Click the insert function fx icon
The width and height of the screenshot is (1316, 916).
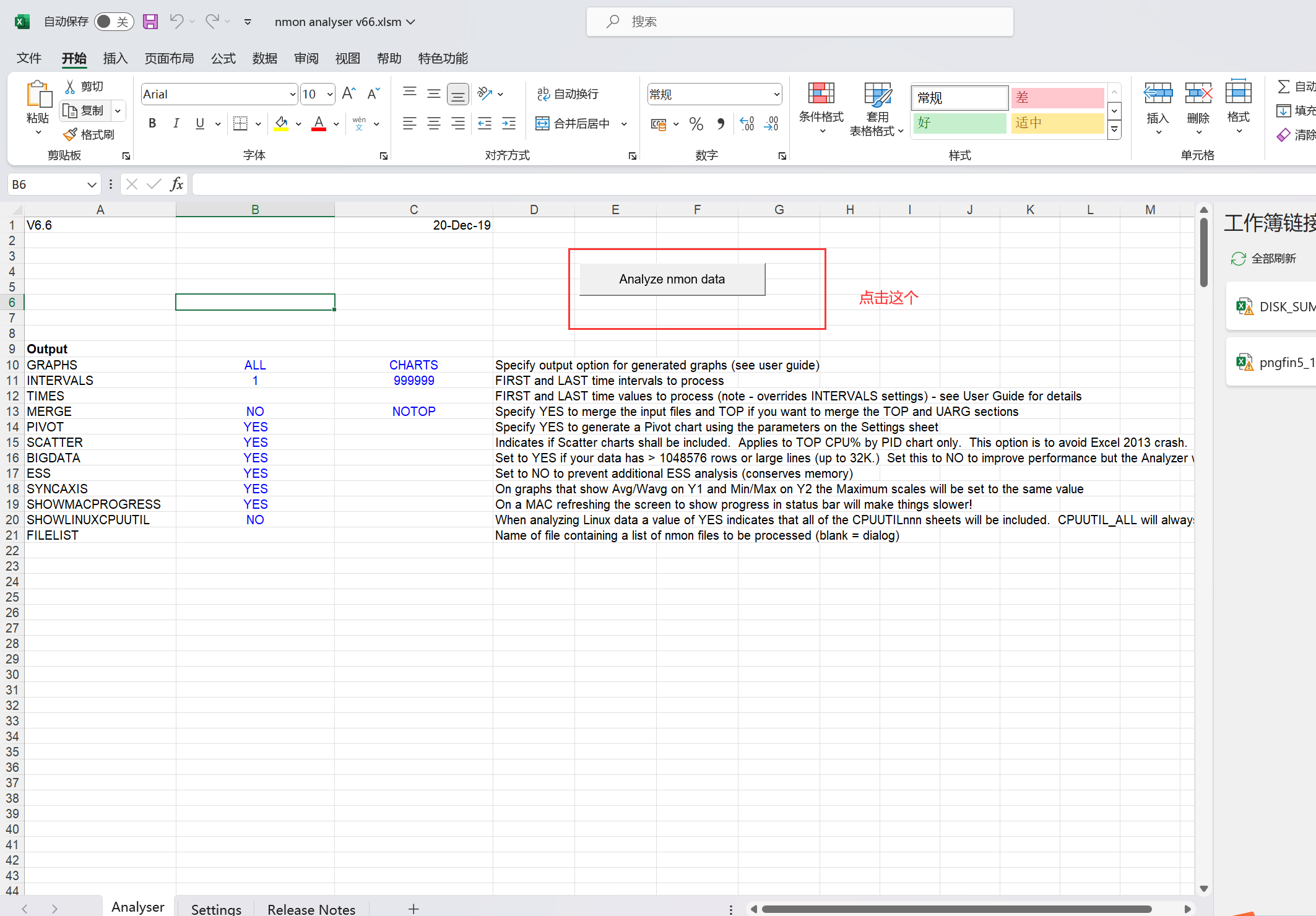176,184
